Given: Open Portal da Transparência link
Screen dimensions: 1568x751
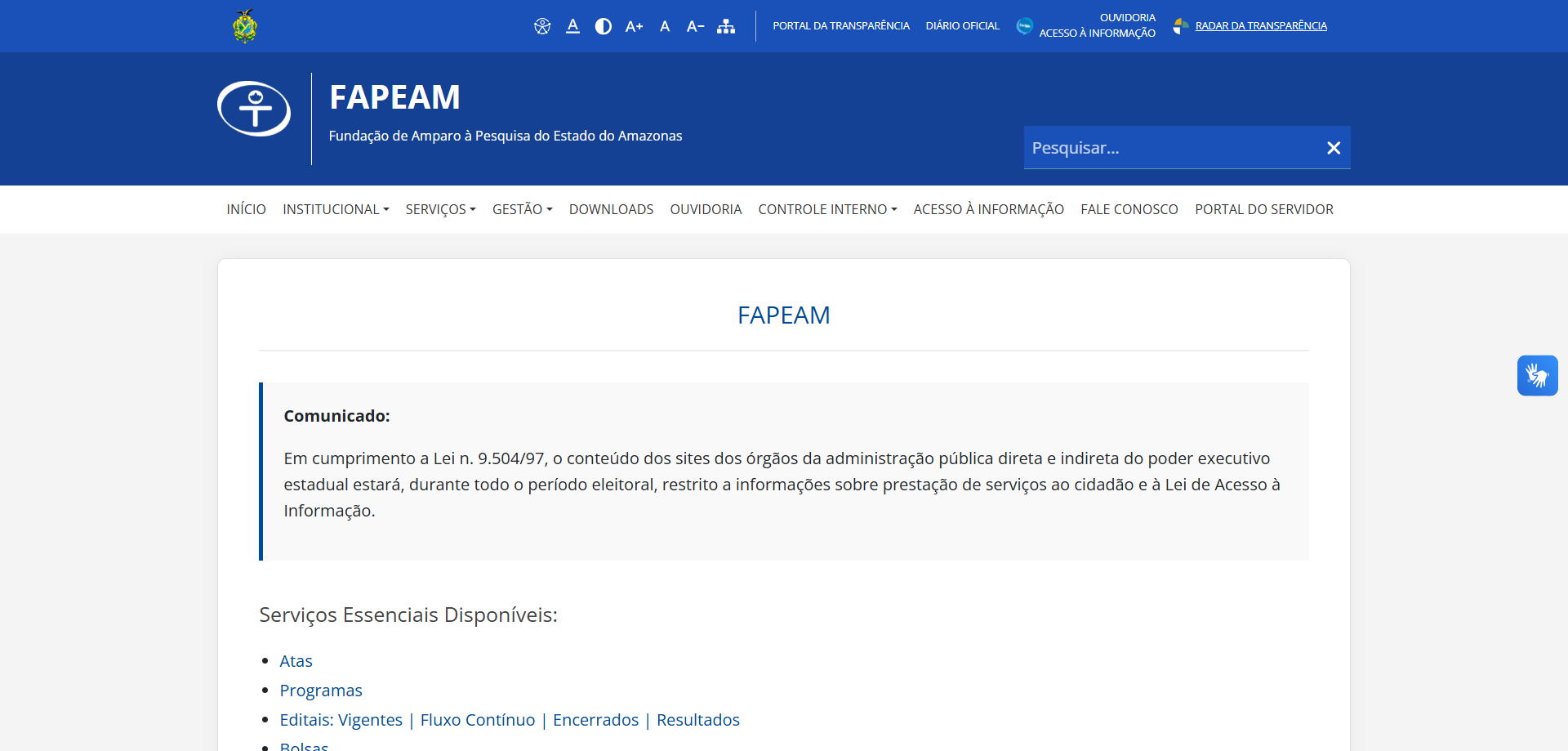Looking at the screenshot, I should coord(841,26).
